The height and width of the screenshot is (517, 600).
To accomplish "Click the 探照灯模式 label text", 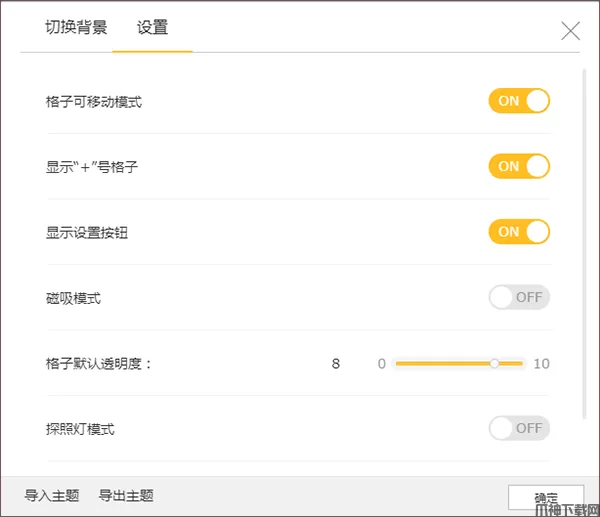I will coord(80,429).
